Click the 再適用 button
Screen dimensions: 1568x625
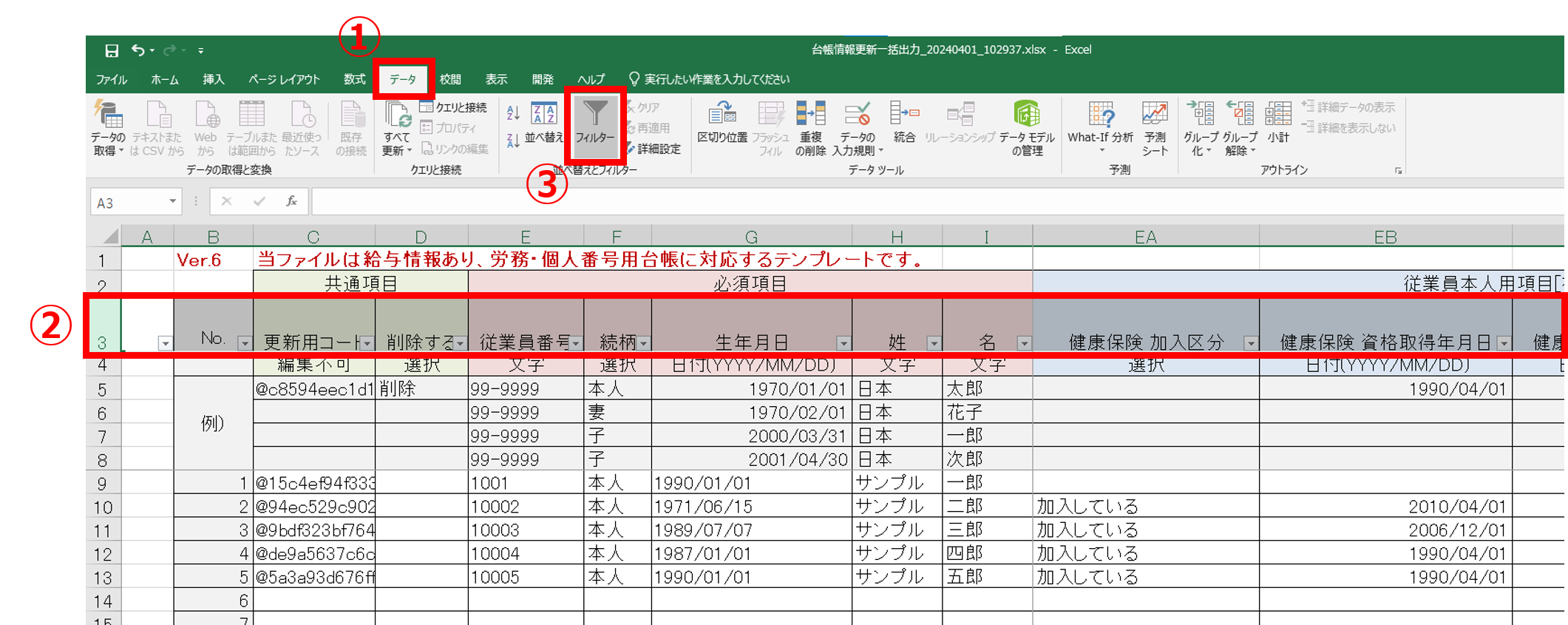(x=648, y=128)
